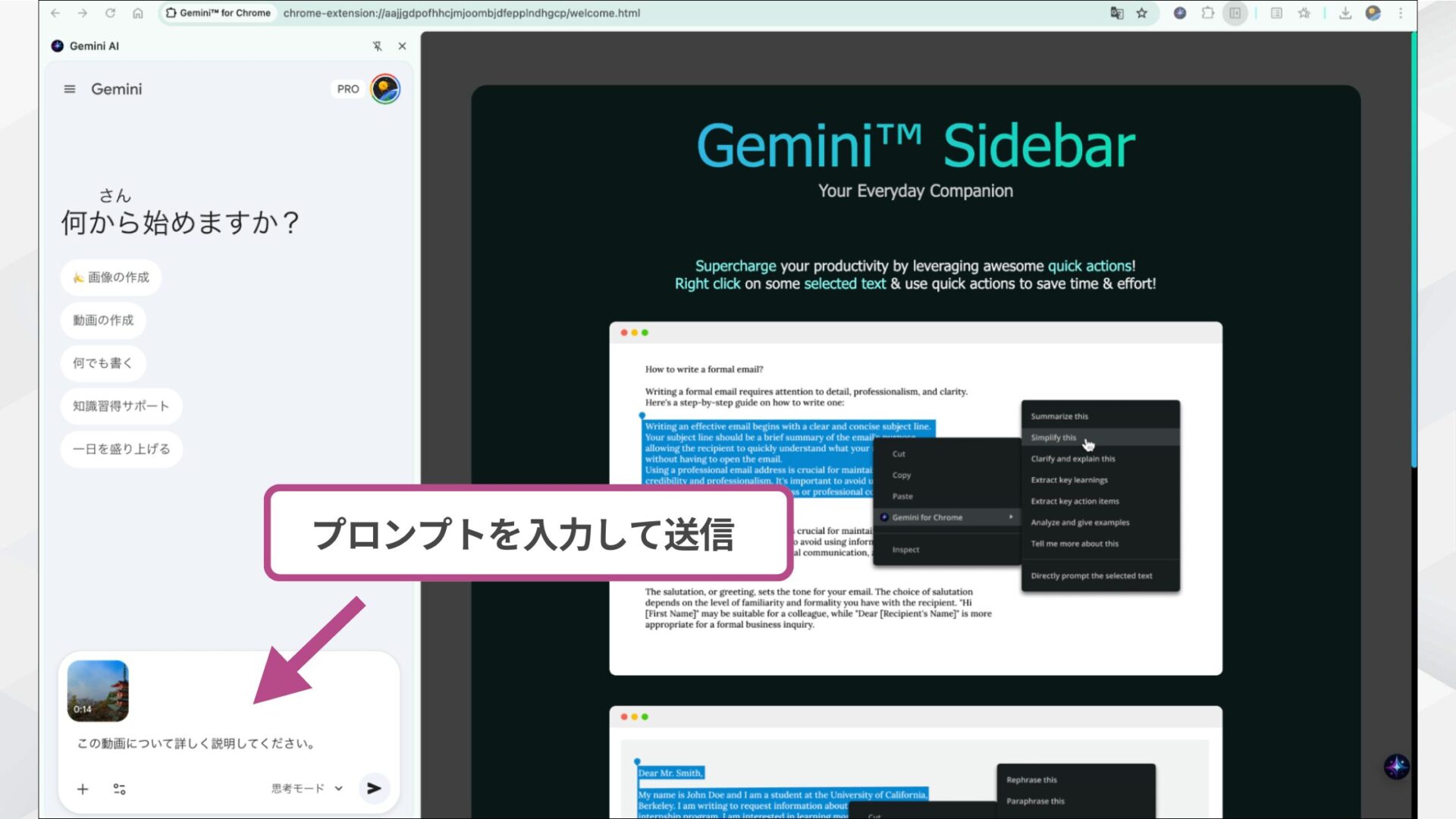Open the attachment options via plus icon
This screenshot has width=1456, height=819.
tap(83, 789)
